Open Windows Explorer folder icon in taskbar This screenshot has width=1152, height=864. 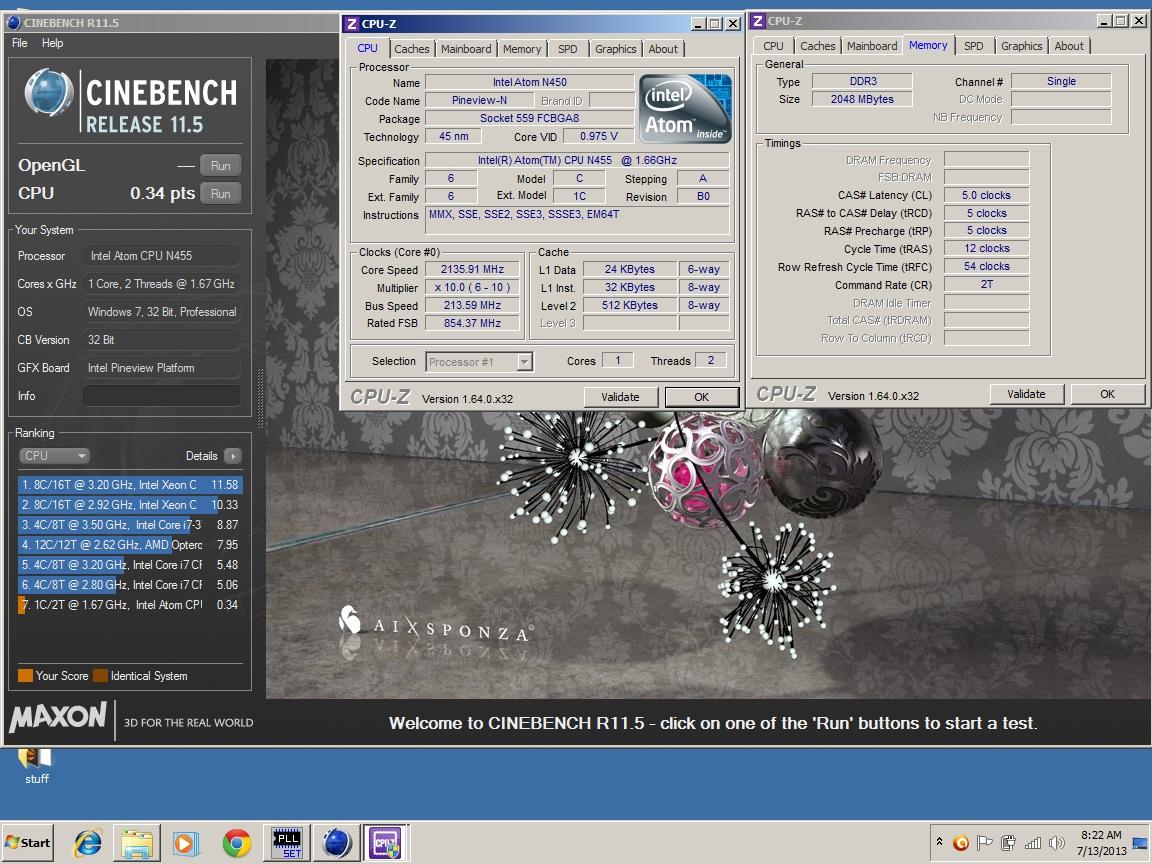[x=137, y=843]
